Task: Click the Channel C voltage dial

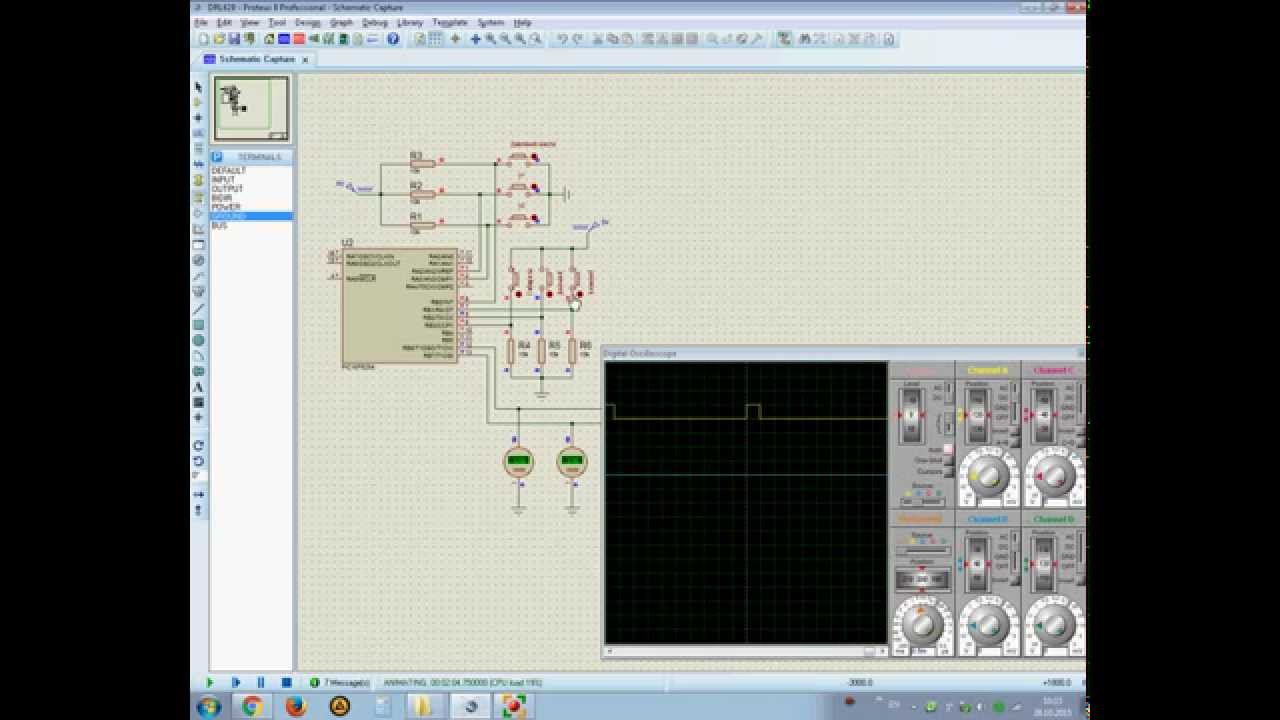Action: 1054,476
